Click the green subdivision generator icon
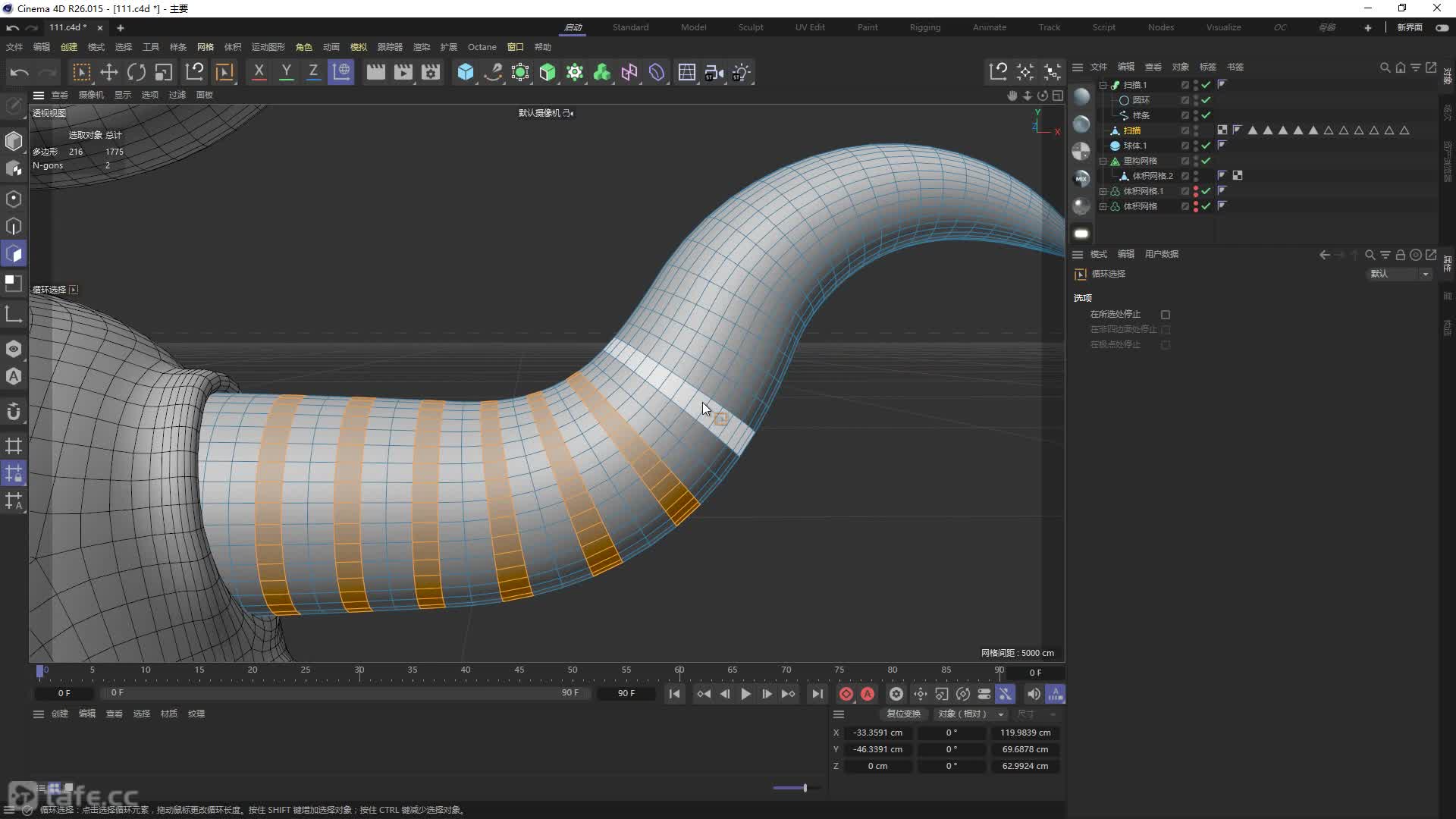 click(548, 72)
